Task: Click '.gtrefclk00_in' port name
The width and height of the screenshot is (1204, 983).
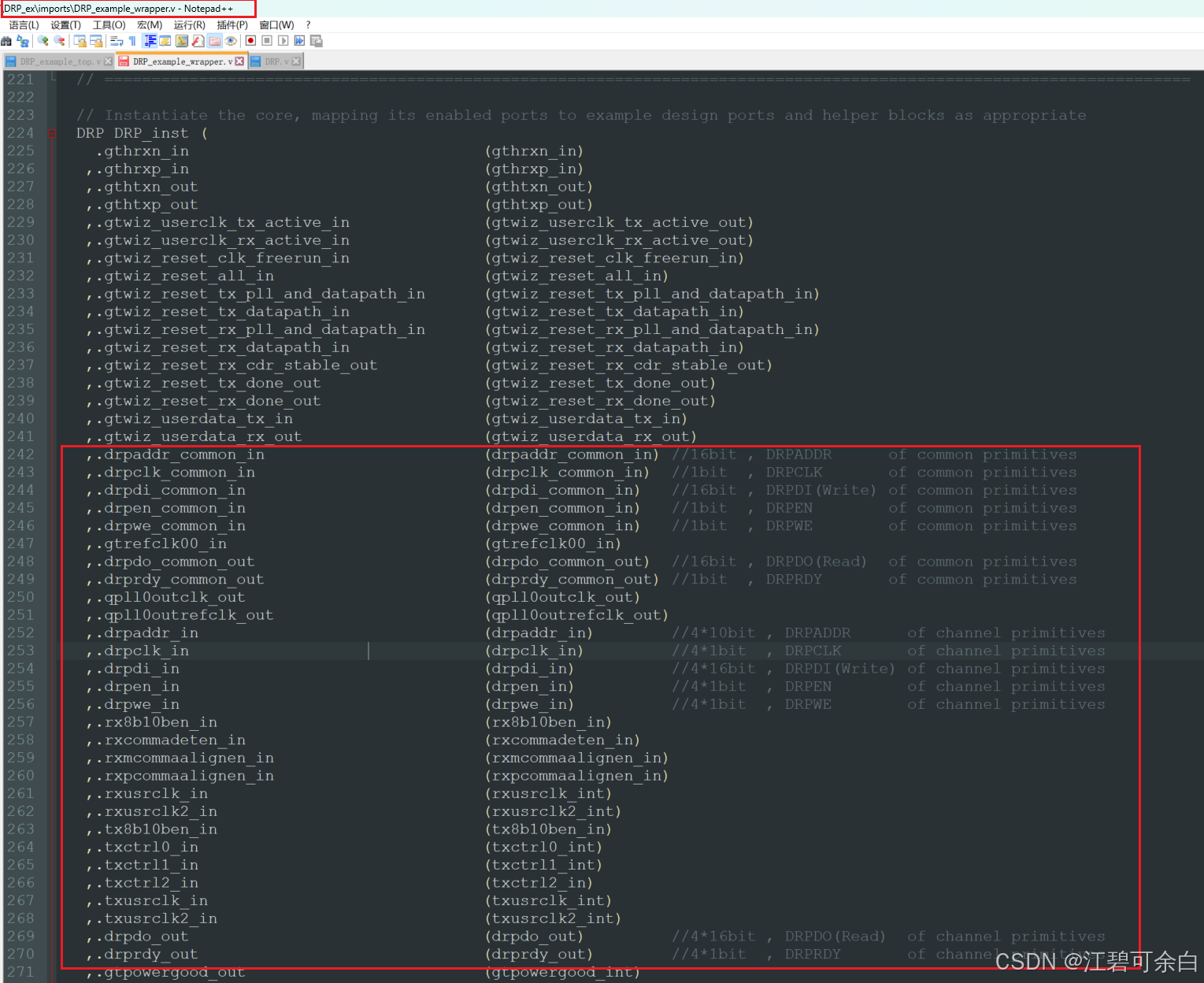Action: [x=161, y=543]
